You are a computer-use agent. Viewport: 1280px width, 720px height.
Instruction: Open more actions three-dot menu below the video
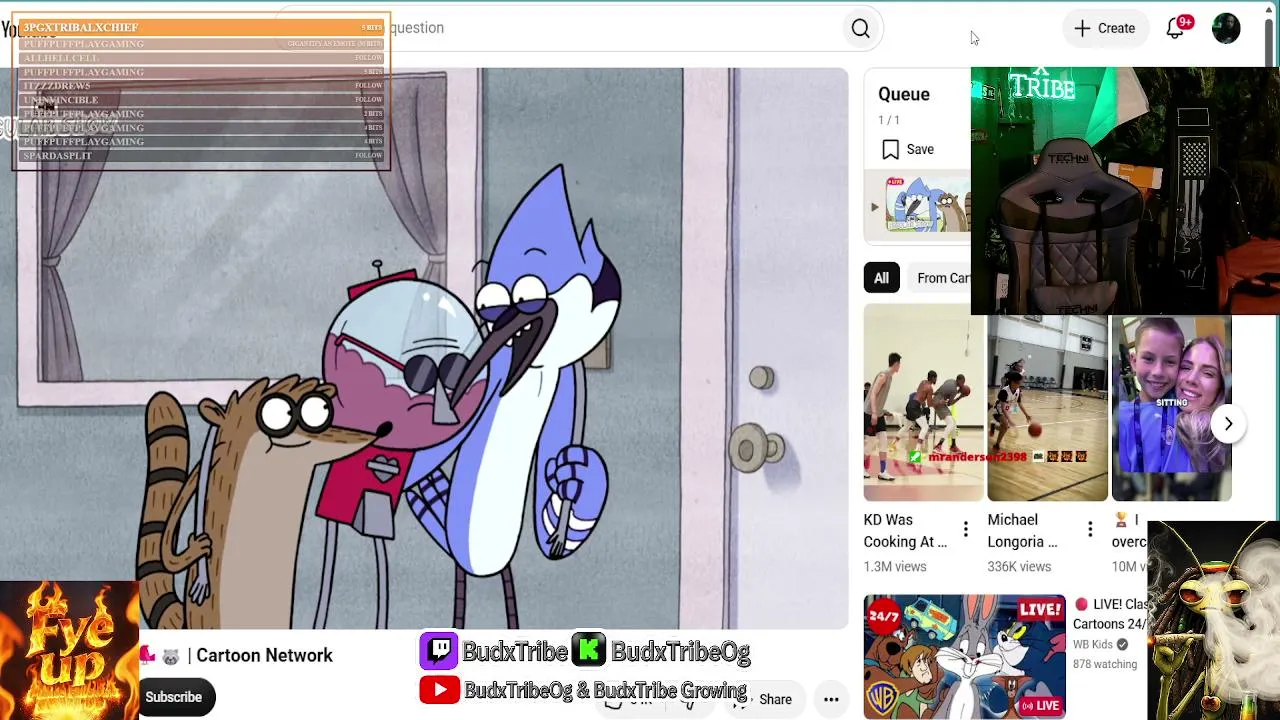[x=831, y=700]
